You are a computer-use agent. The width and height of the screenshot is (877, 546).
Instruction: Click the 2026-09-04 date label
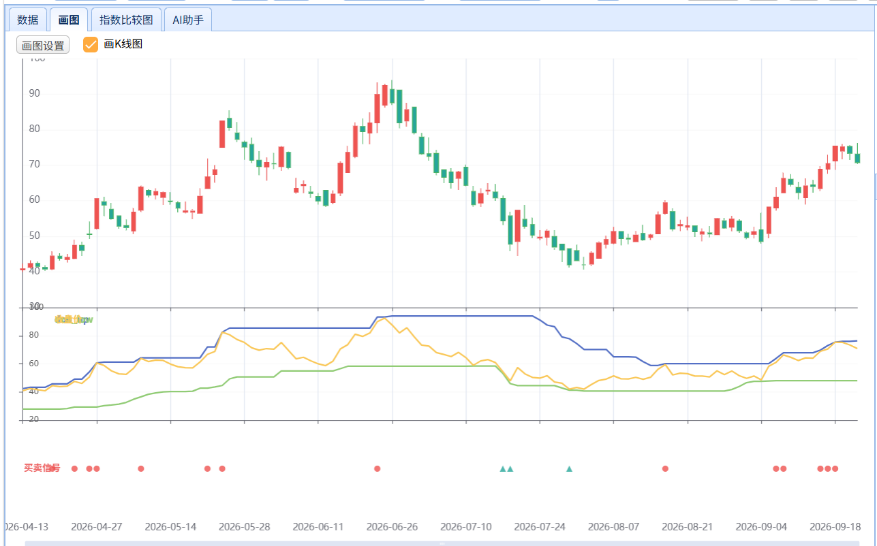tap(761, 527)
